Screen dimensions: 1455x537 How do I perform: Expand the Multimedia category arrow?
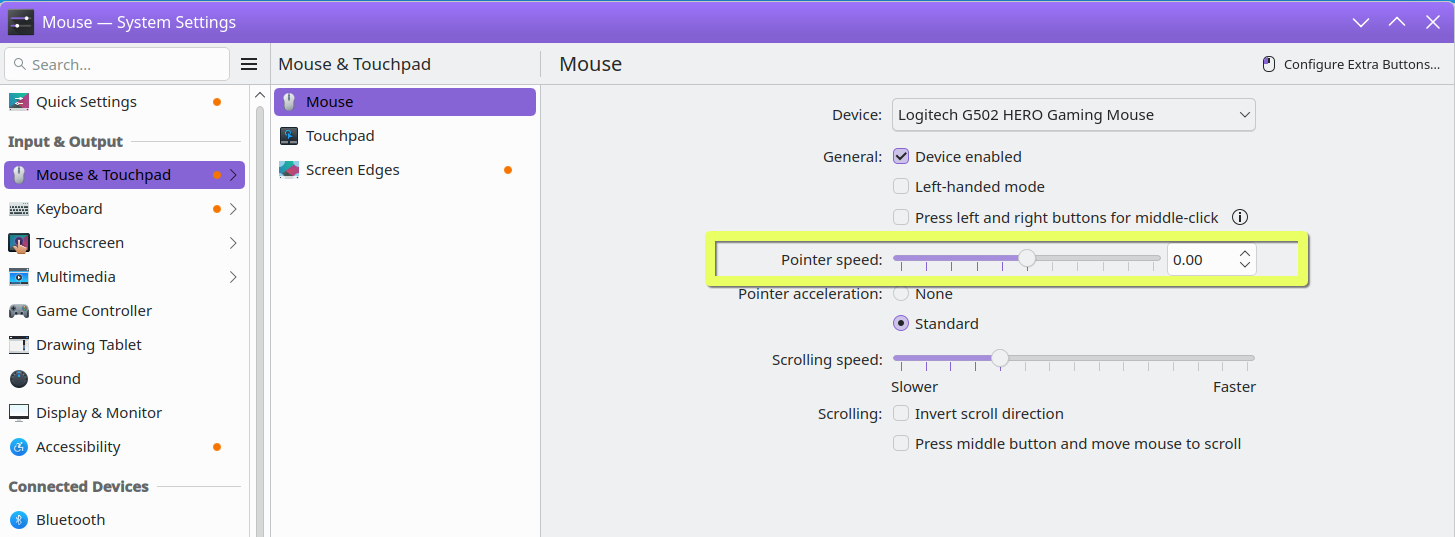point(233,277)
